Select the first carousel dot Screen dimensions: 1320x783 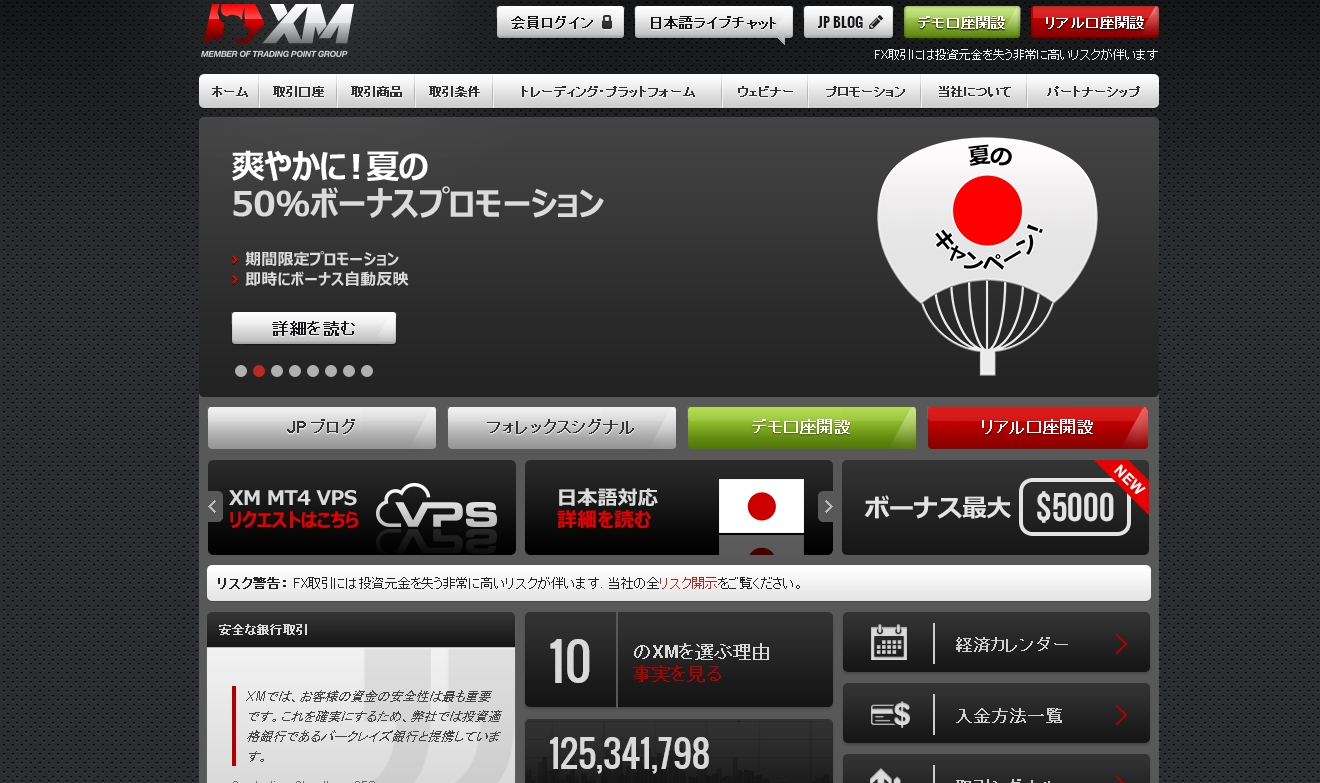point(241,371)
